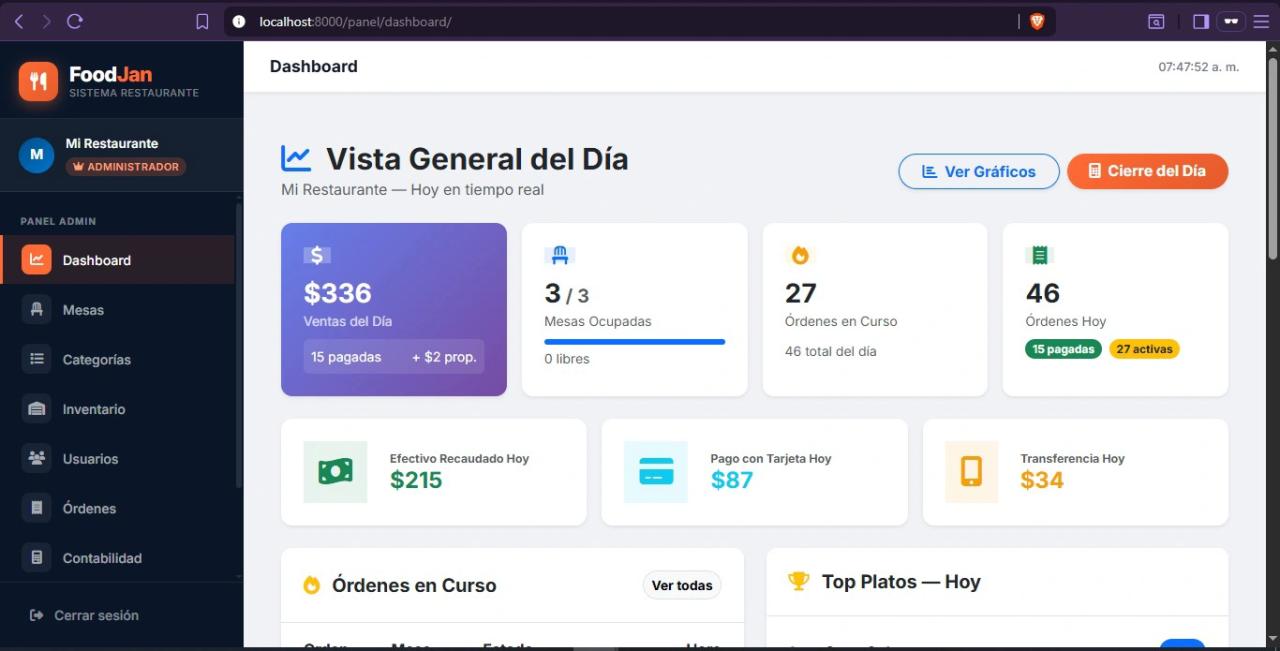Screen dimensions: 1280x651
Task: Click the Brave Shields lion icon in address bar
Action: 1037,21
